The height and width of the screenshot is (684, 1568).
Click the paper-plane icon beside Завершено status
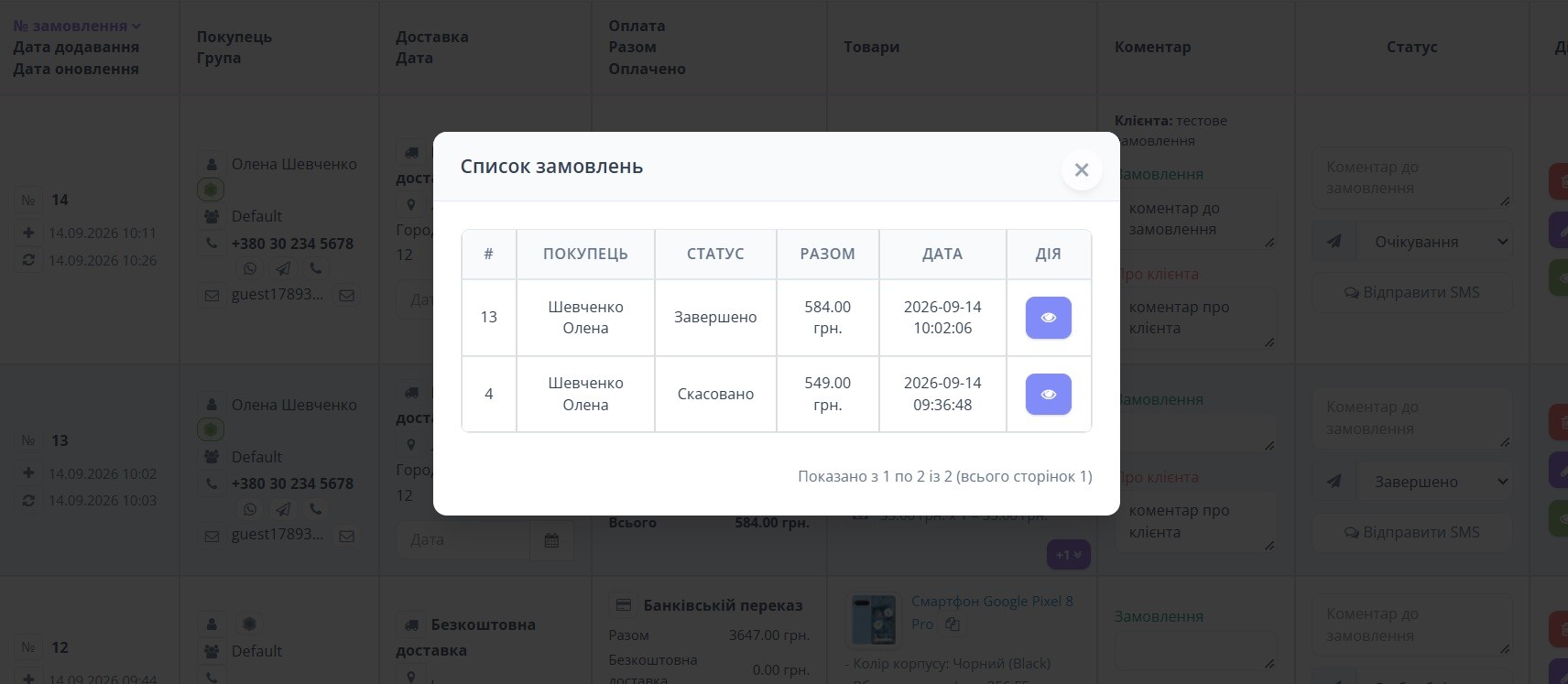pos(1334,482)
